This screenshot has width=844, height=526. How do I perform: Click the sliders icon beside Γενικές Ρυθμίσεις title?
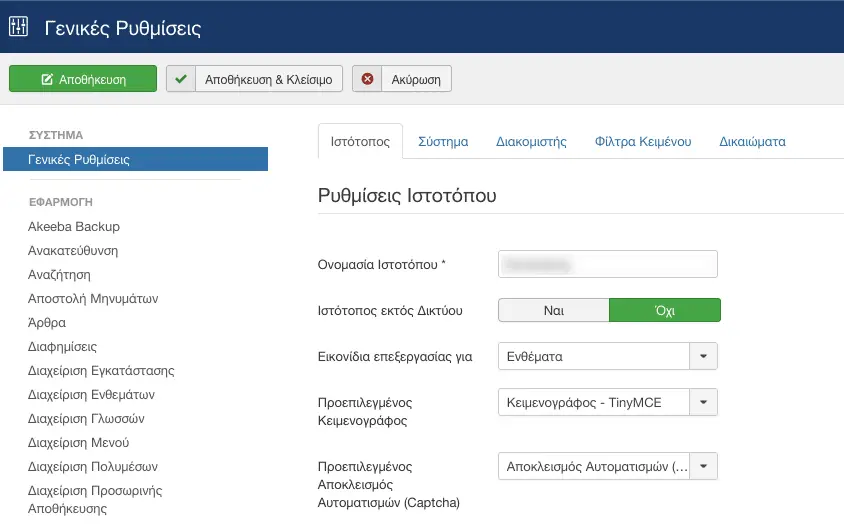(18, 26)
